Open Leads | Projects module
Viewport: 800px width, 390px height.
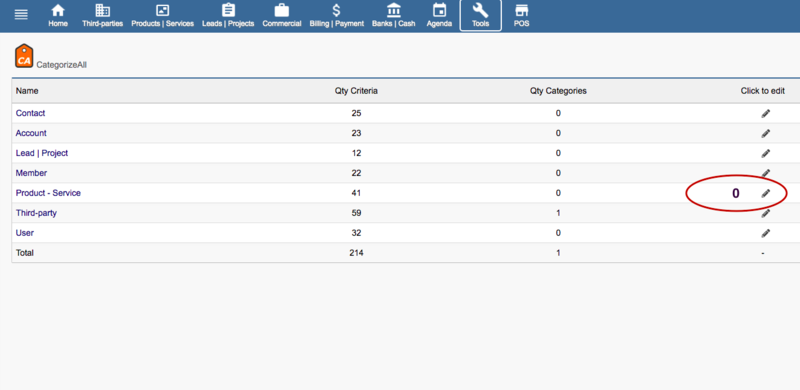pyautogui.click(x=228, y=15)
